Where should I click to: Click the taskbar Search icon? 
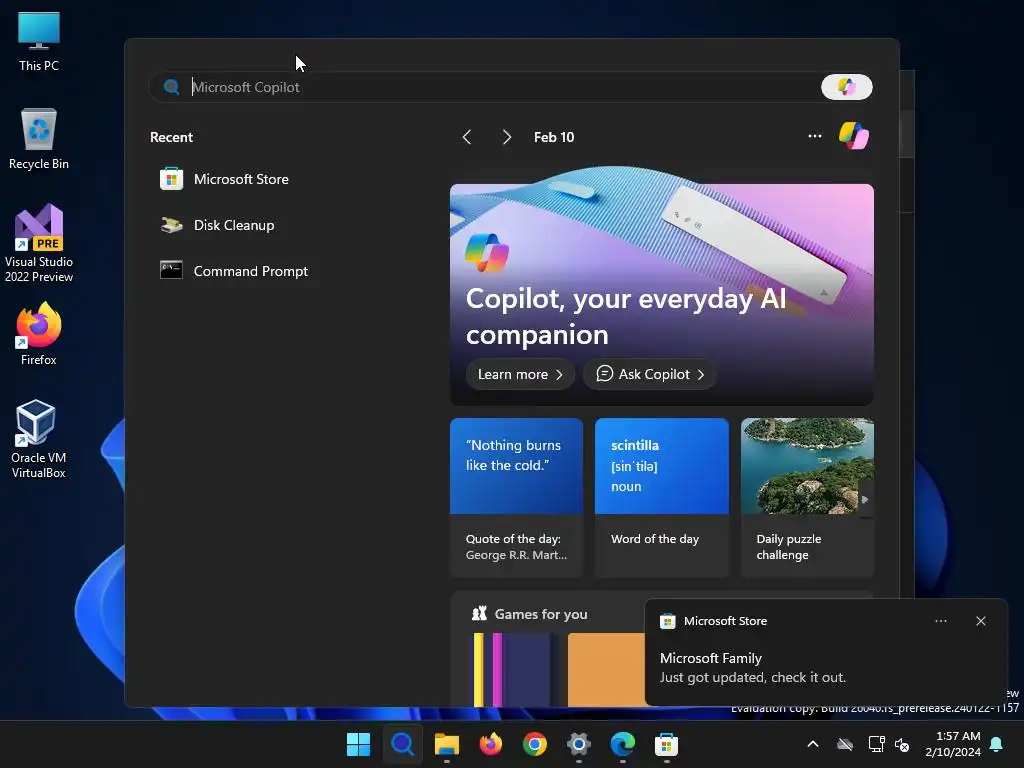click(402, 744)
